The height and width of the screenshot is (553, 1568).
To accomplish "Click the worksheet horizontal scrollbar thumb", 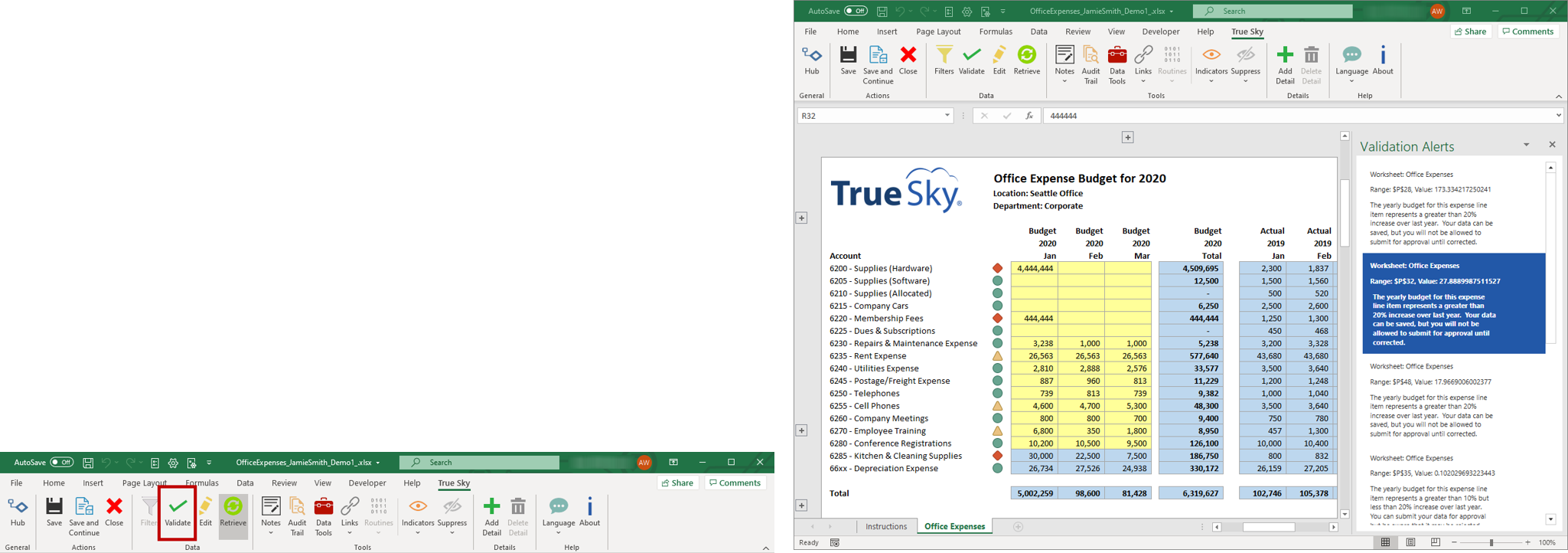I will (1269, 527).
